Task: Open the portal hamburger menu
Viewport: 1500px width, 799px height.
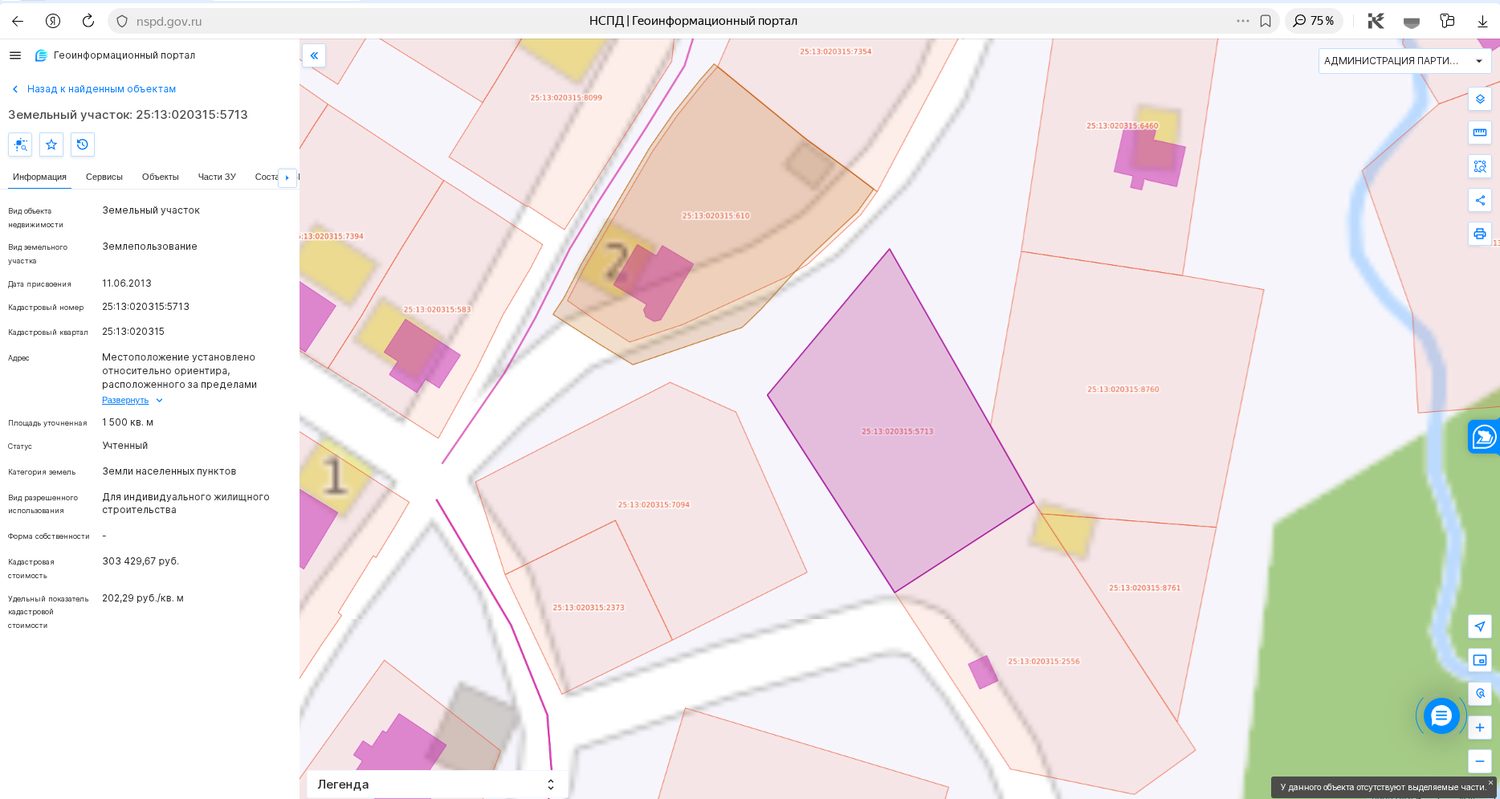Action: [15, 56]
